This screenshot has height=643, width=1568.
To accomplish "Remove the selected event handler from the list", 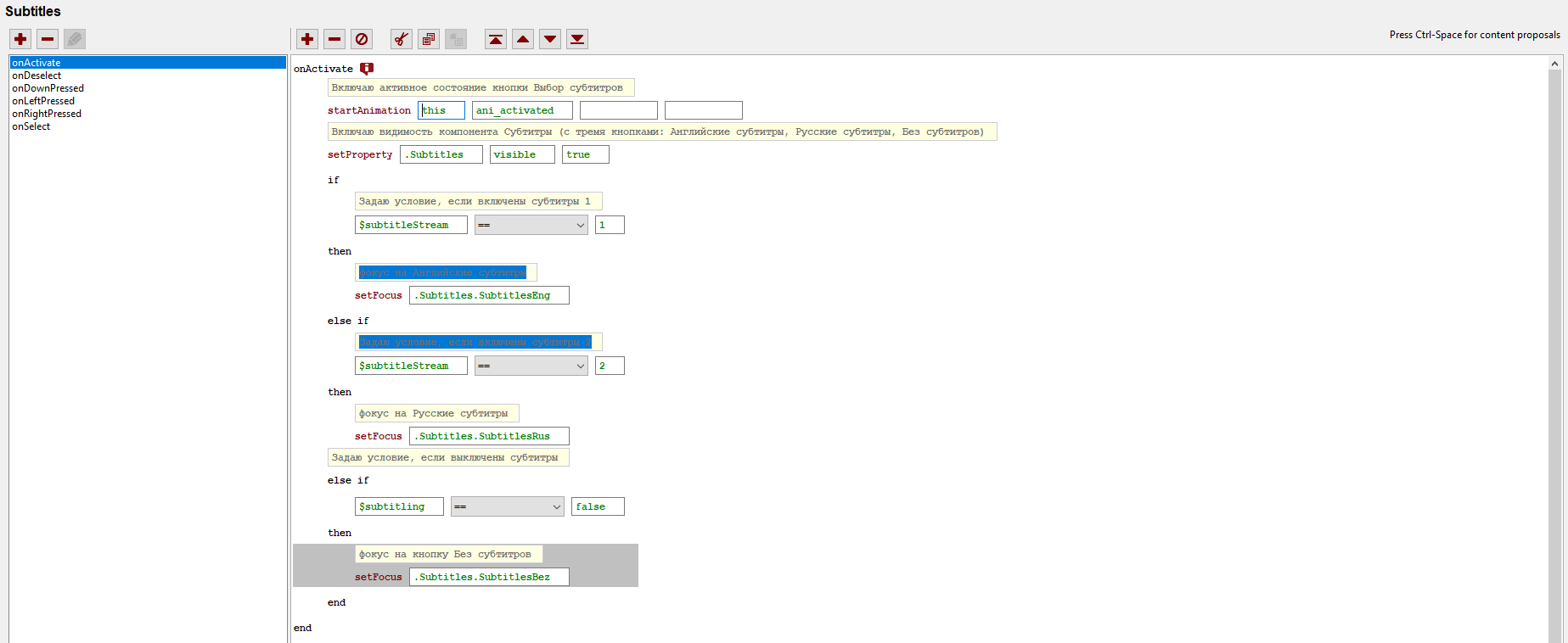I will pos(48,39).
